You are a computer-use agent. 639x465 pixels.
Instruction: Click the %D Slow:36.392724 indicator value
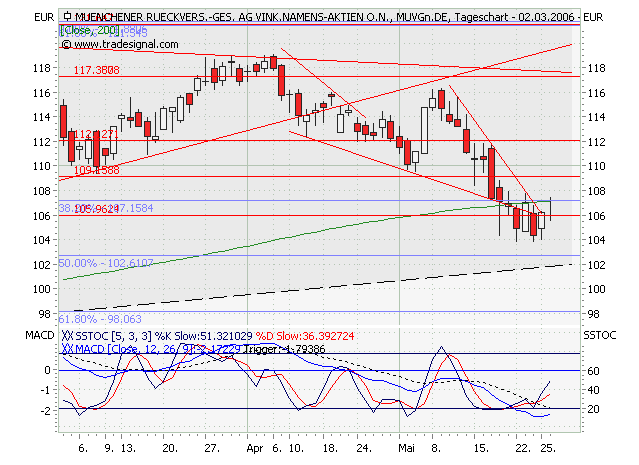tap(305, 336)
